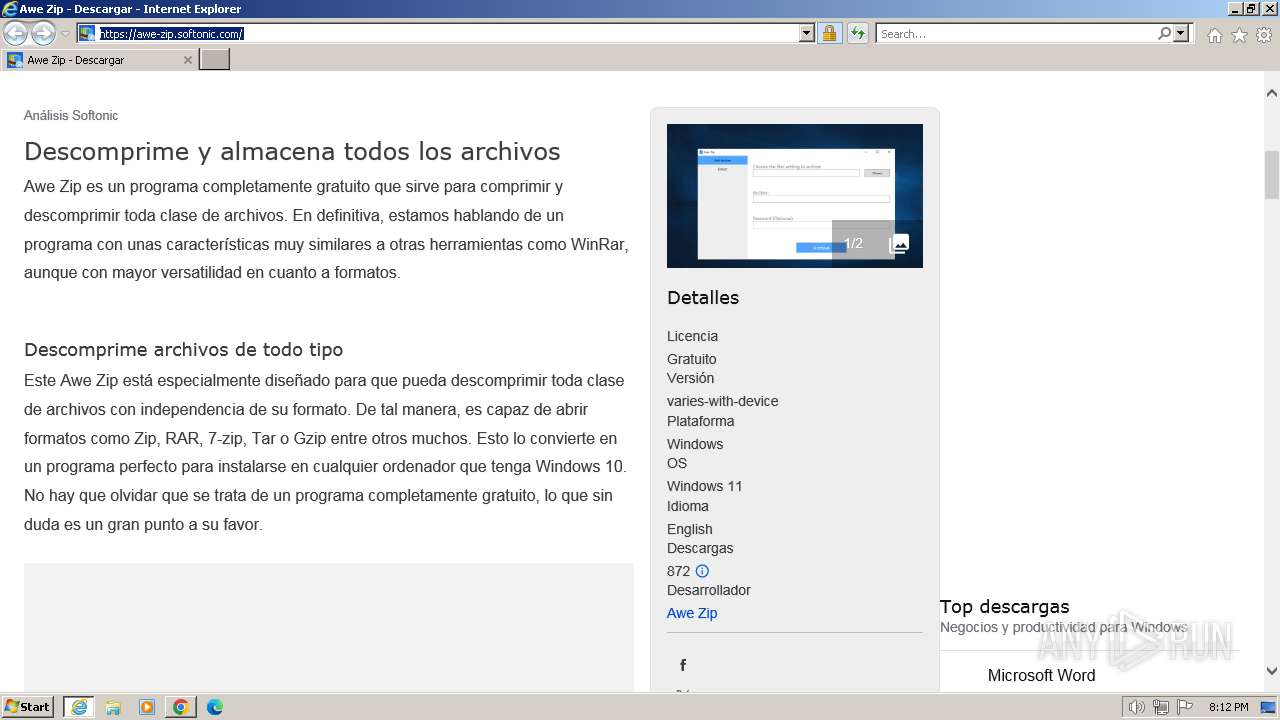Click page scrollbar up arrow
This screenshot has height=720, width=1280.
[x=1272, y=93]
